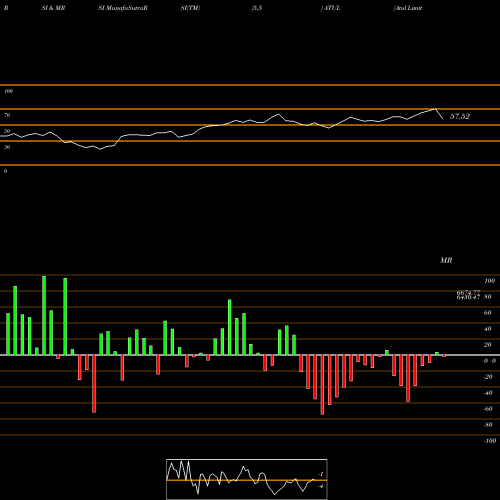Click the RSI axis label '100'
This screenshot has width=500, height=500.
8,91
